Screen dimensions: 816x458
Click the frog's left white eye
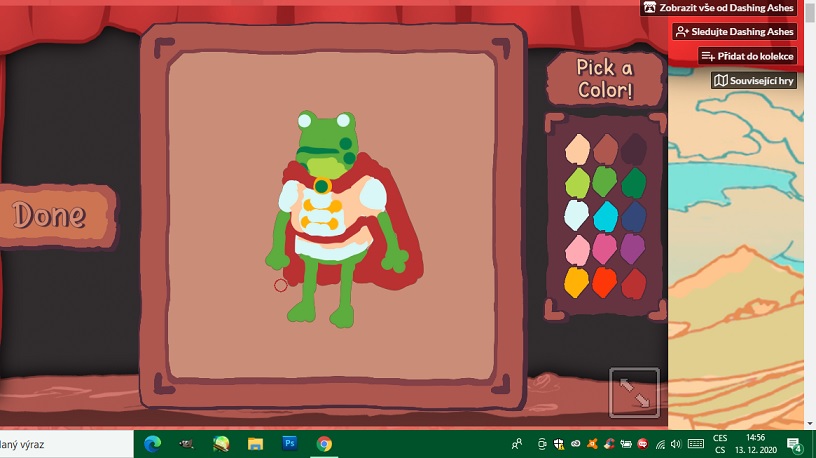point(305,122)
